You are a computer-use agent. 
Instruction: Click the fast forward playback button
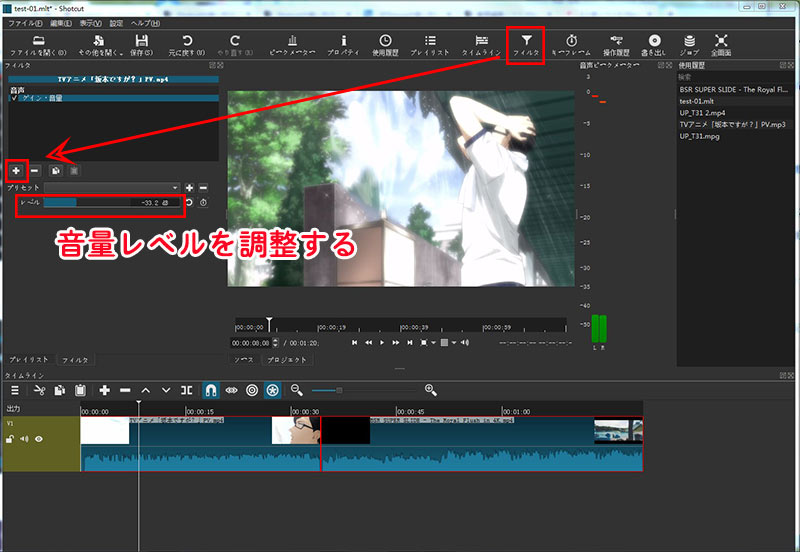pos(396,343)
